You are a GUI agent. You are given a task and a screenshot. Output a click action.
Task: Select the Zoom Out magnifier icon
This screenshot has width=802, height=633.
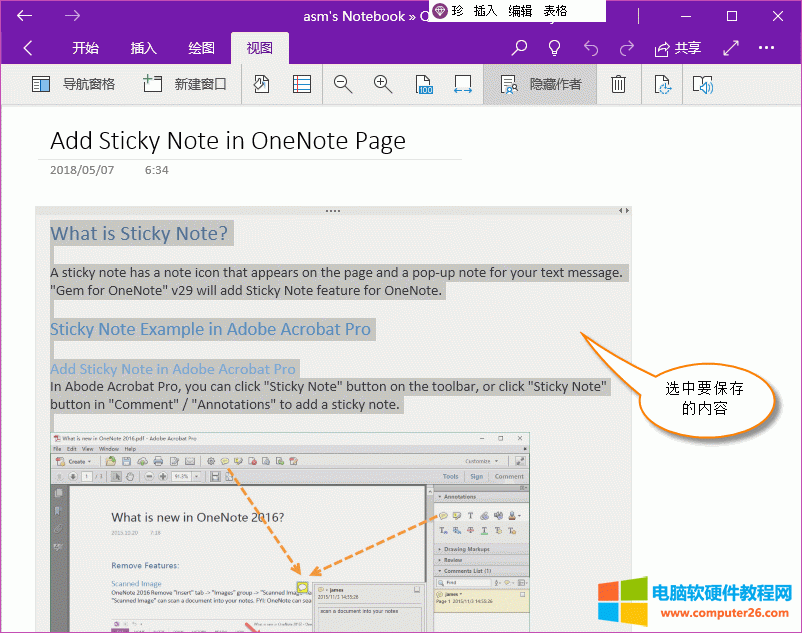(342, 84)
